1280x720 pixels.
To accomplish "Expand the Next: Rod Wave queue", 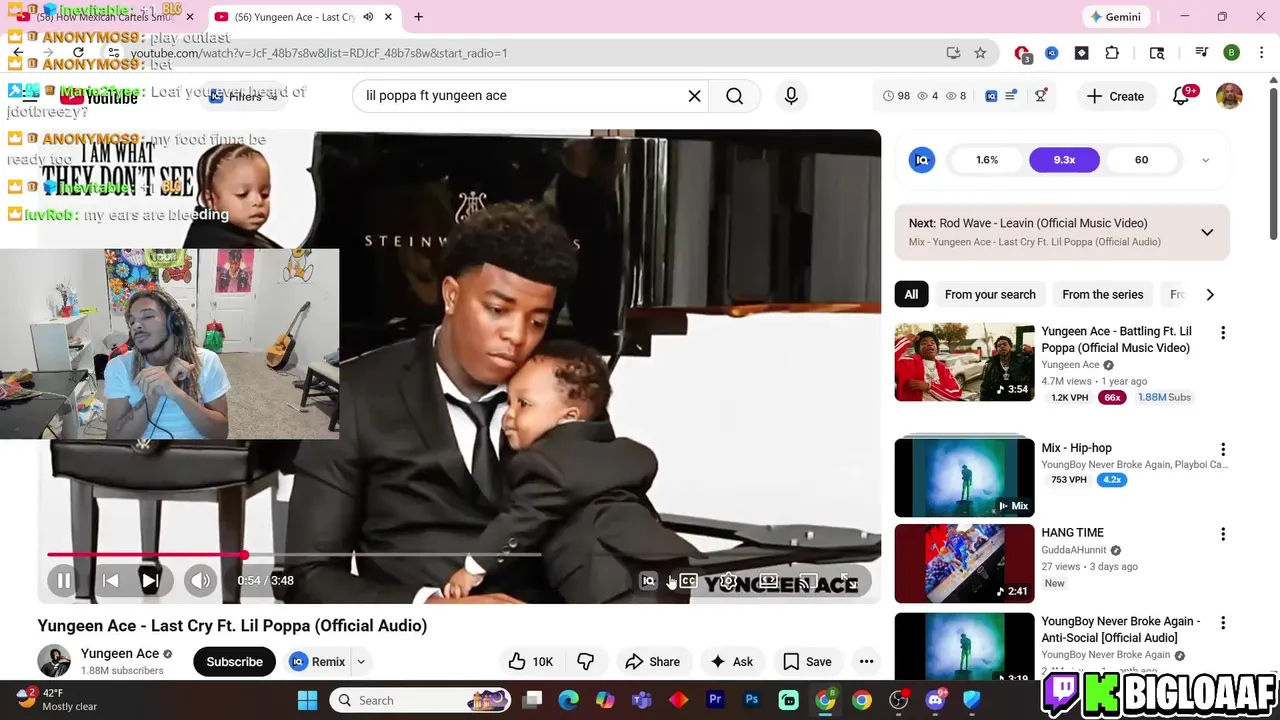I will 1207,232.
